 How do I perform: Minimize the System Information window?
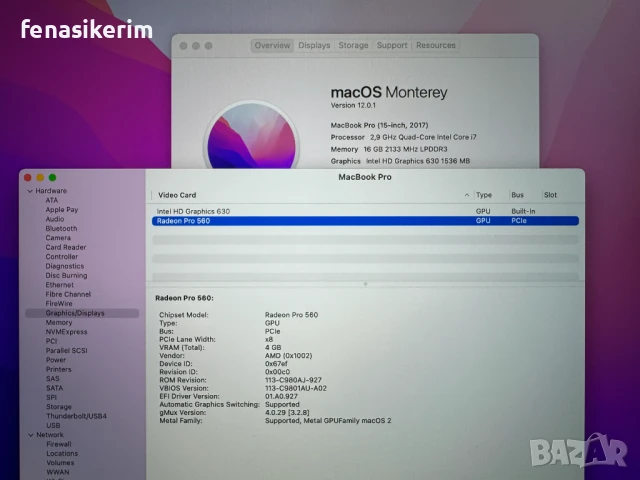(x=40, y=178)
